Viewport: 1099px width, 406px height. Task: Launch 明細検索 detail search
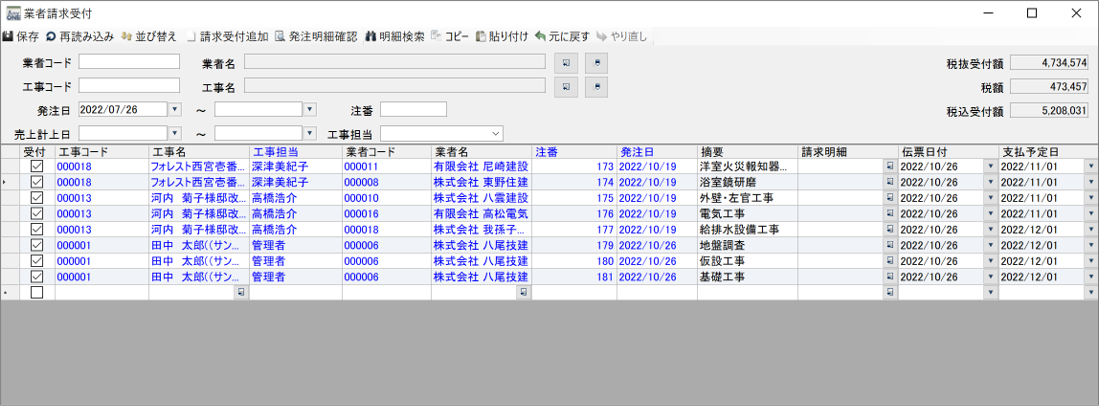(395, 36)
